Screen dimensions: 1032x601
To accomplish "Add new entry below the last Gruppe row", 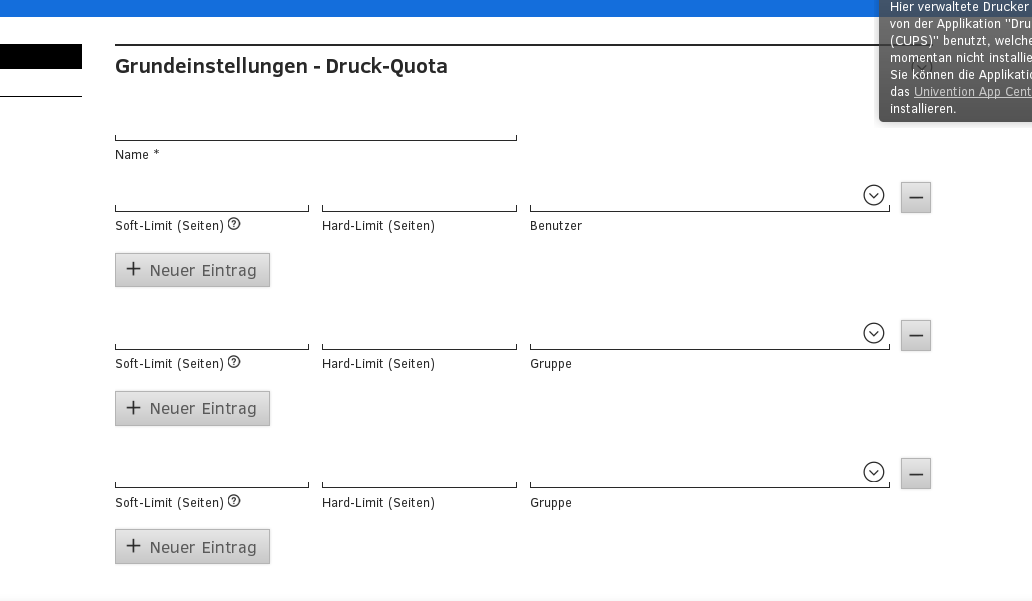I will [192, 547].
